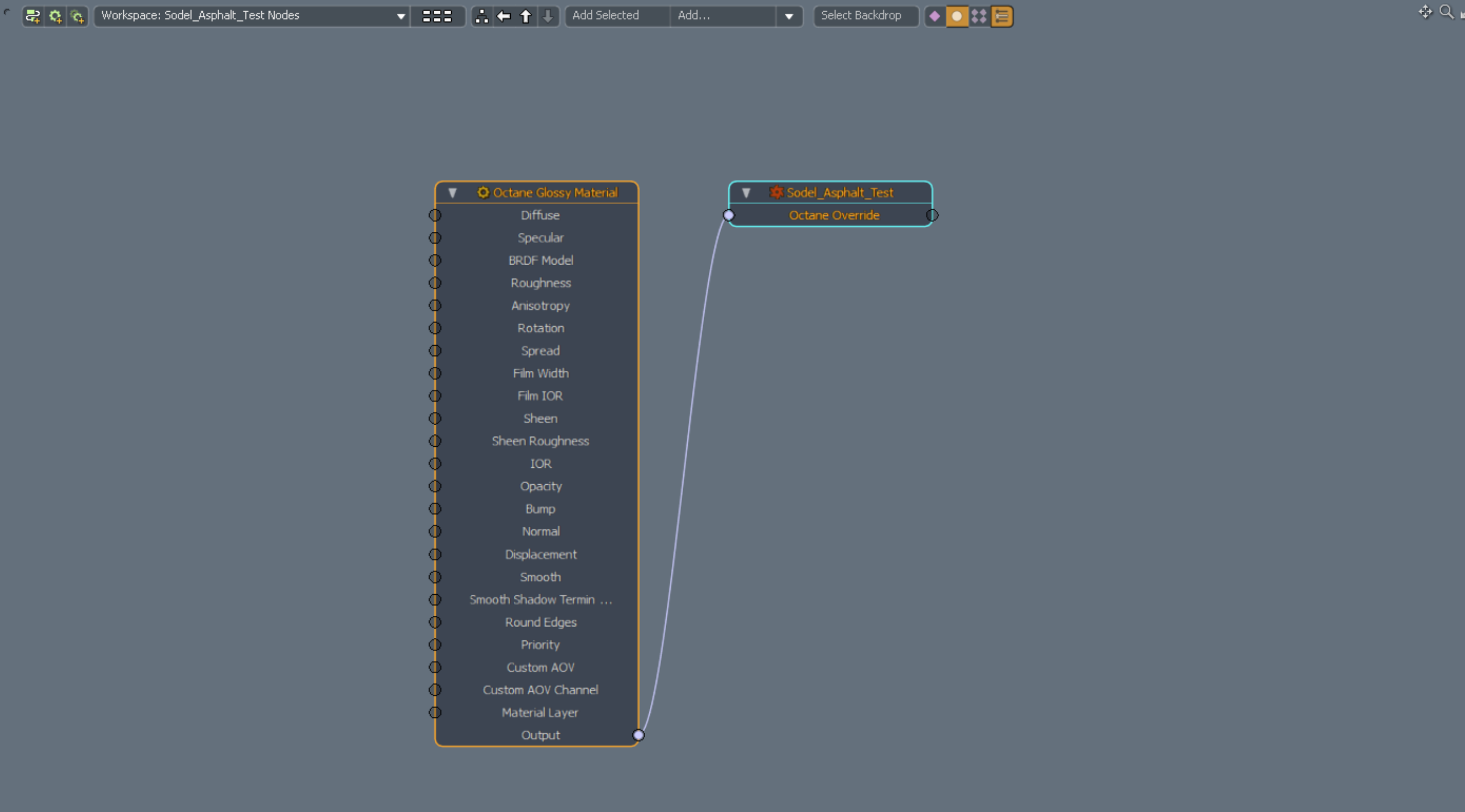1465x812 pixels.
Task: Open the dropdown arrow beside Add...
Action: tap(789, 16)
